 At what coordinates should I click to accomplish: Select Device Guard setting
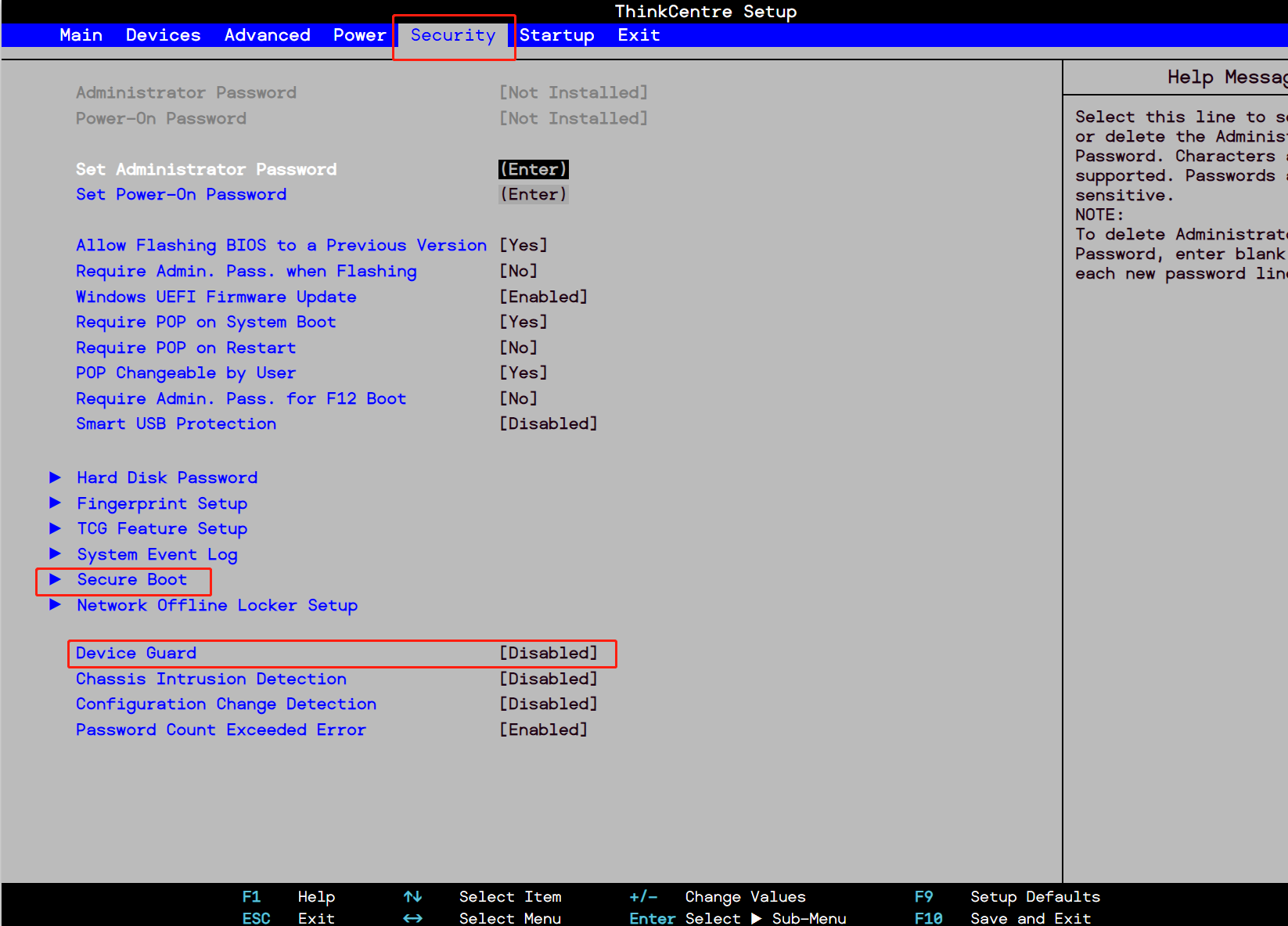click(136, 653)
